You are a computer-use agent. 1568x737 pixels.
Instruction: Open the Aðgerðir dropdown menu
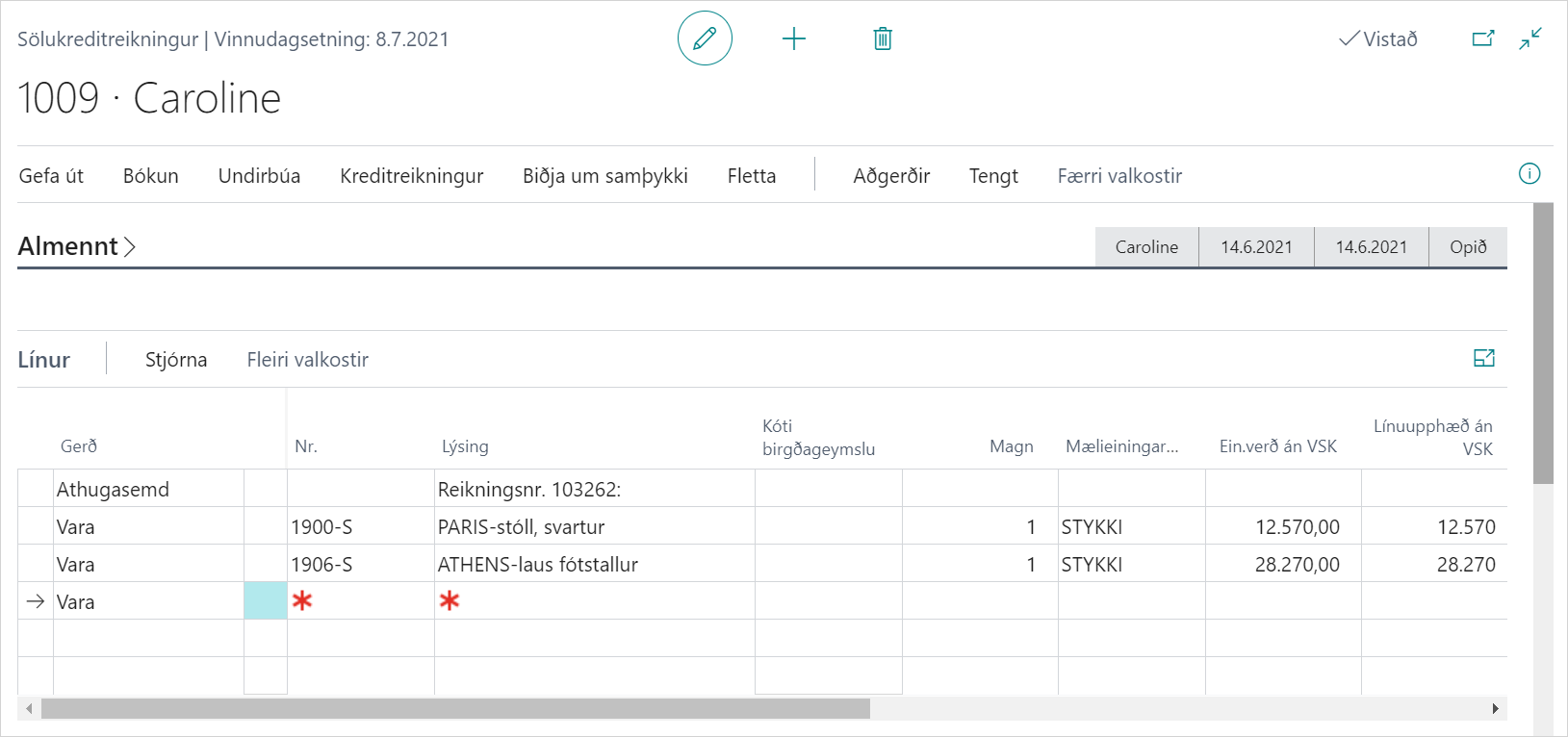pyautogui.click(x=890, y=176)
